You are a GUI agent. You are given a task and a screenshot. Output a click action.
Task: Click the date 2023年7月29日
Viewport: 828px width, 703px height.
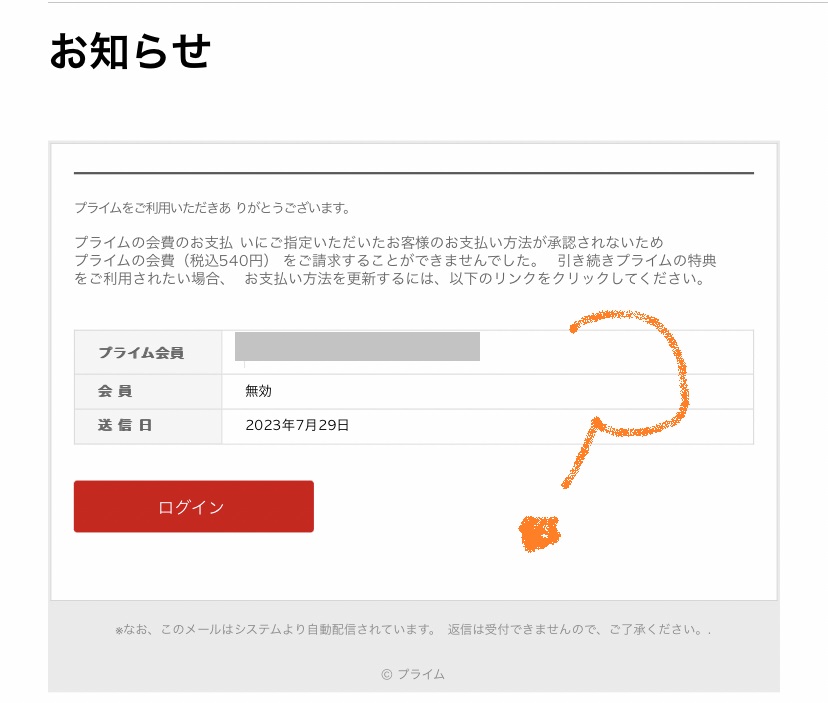[297, 425]
